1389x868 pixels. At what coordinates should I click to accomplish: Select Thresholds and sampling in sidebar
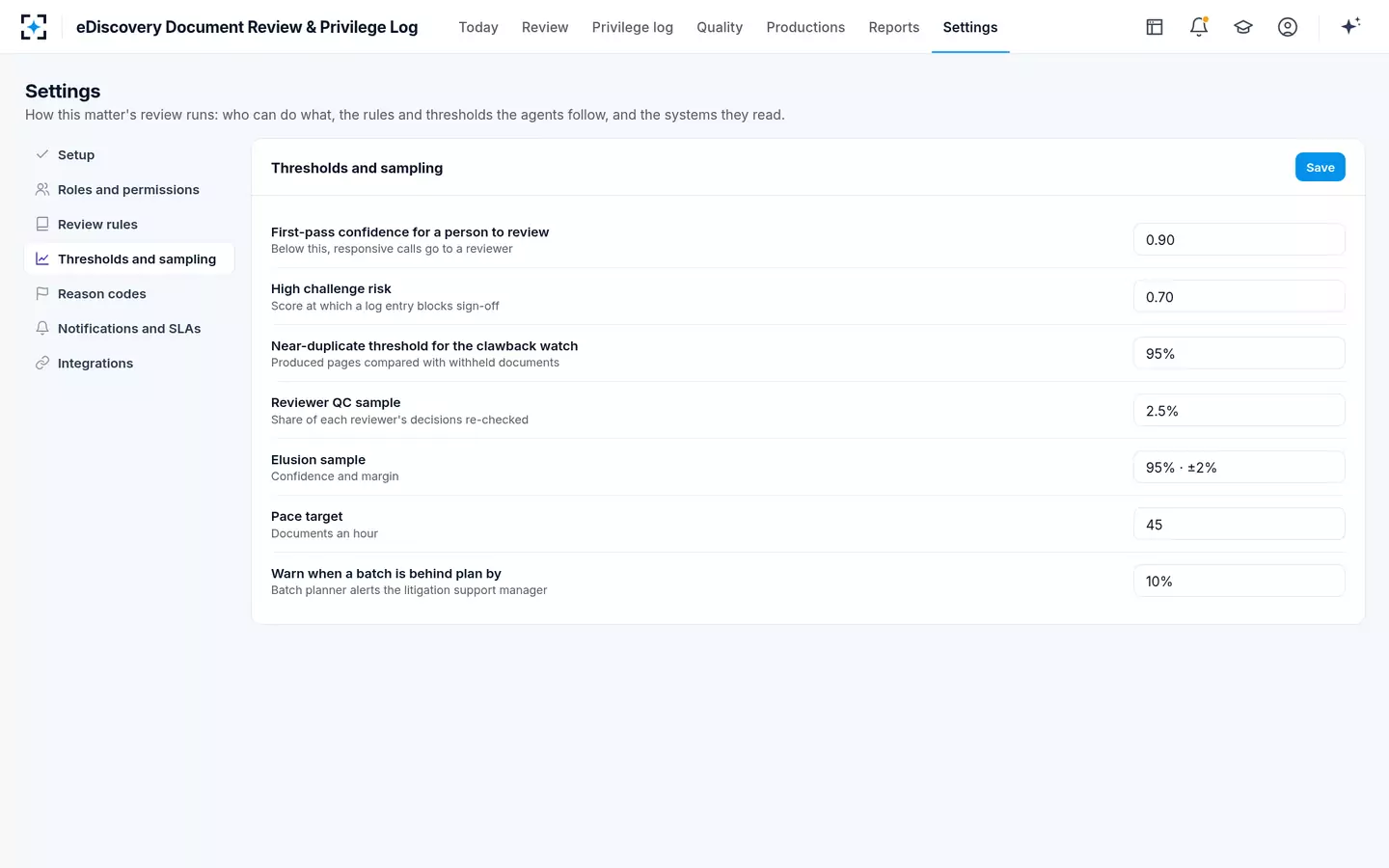129,258
